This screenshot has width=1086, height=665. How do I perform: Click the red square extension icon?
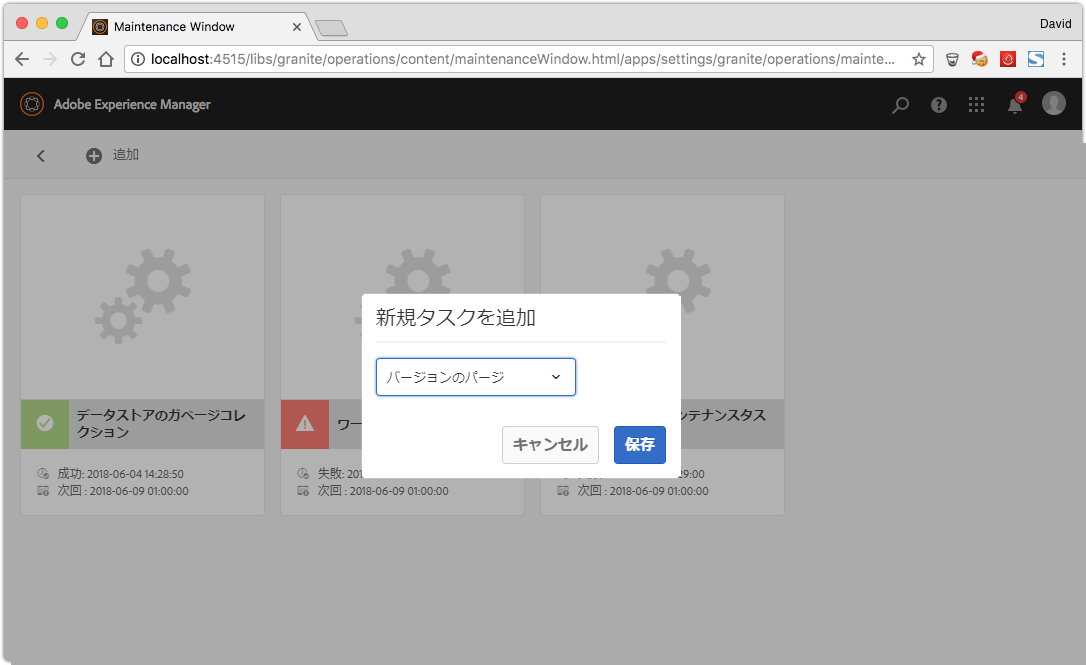[x=1008, y=60]
